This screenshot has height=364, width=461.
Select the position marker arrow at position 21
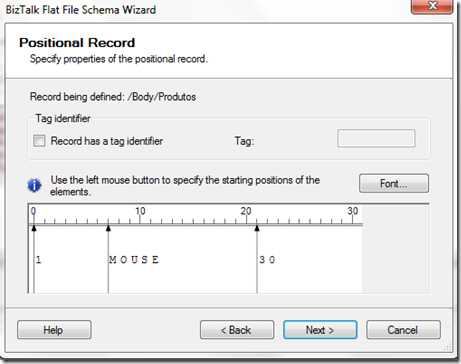coord(257,228)
